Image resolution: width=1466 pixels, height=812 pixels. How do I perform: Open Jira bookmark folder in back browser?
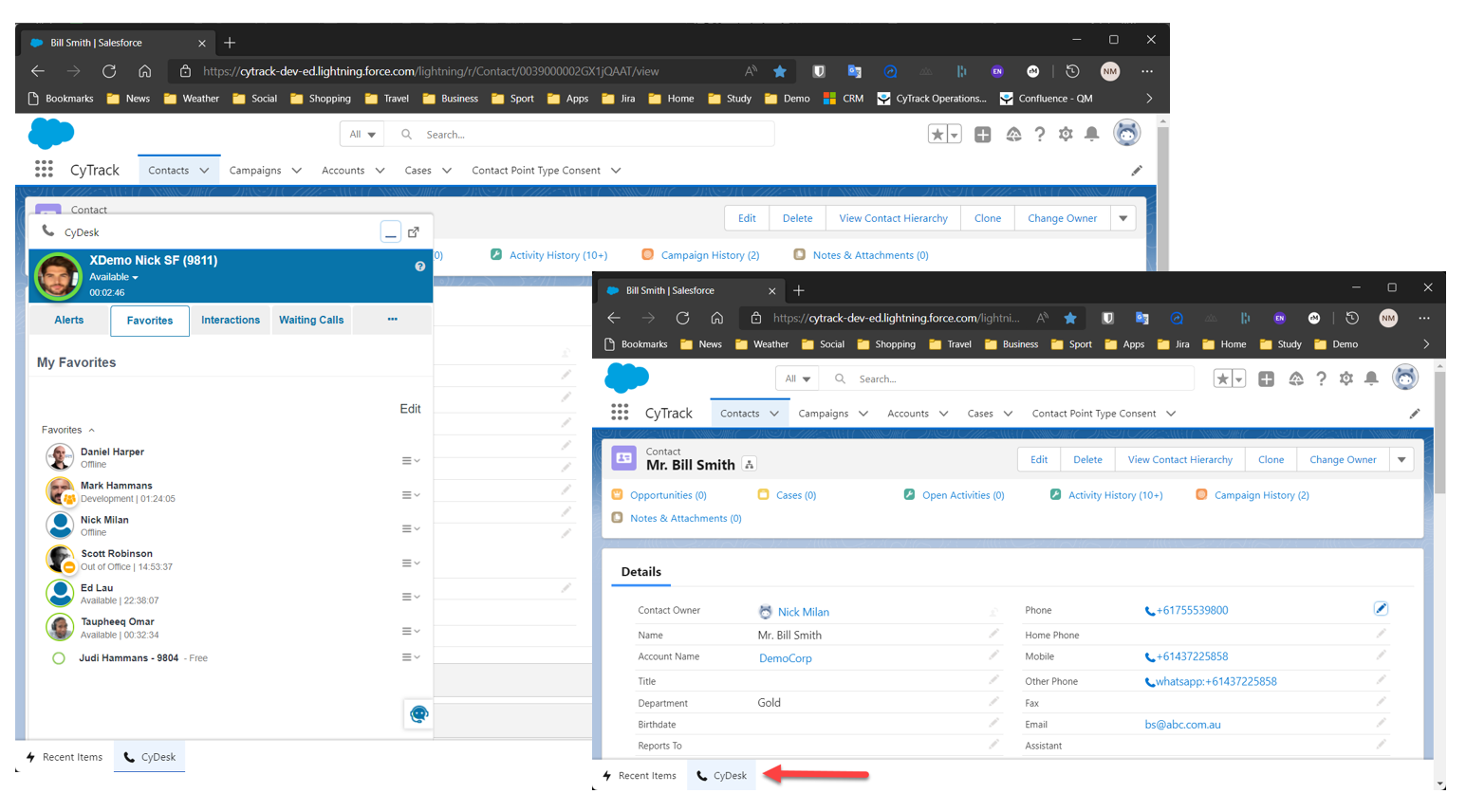click(619, 99)
